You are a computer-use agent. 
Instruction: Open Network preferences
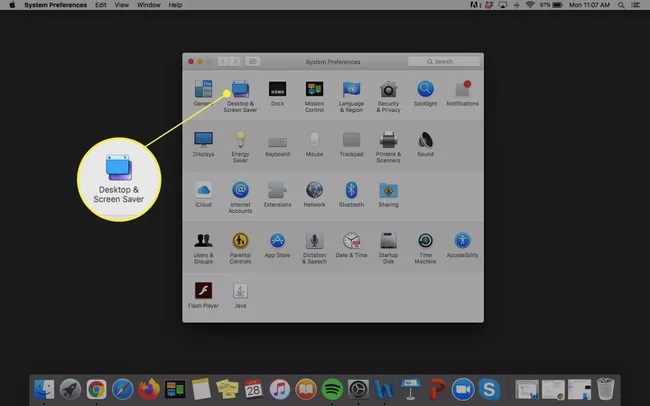pyautogui.click(x=314, y=194)
